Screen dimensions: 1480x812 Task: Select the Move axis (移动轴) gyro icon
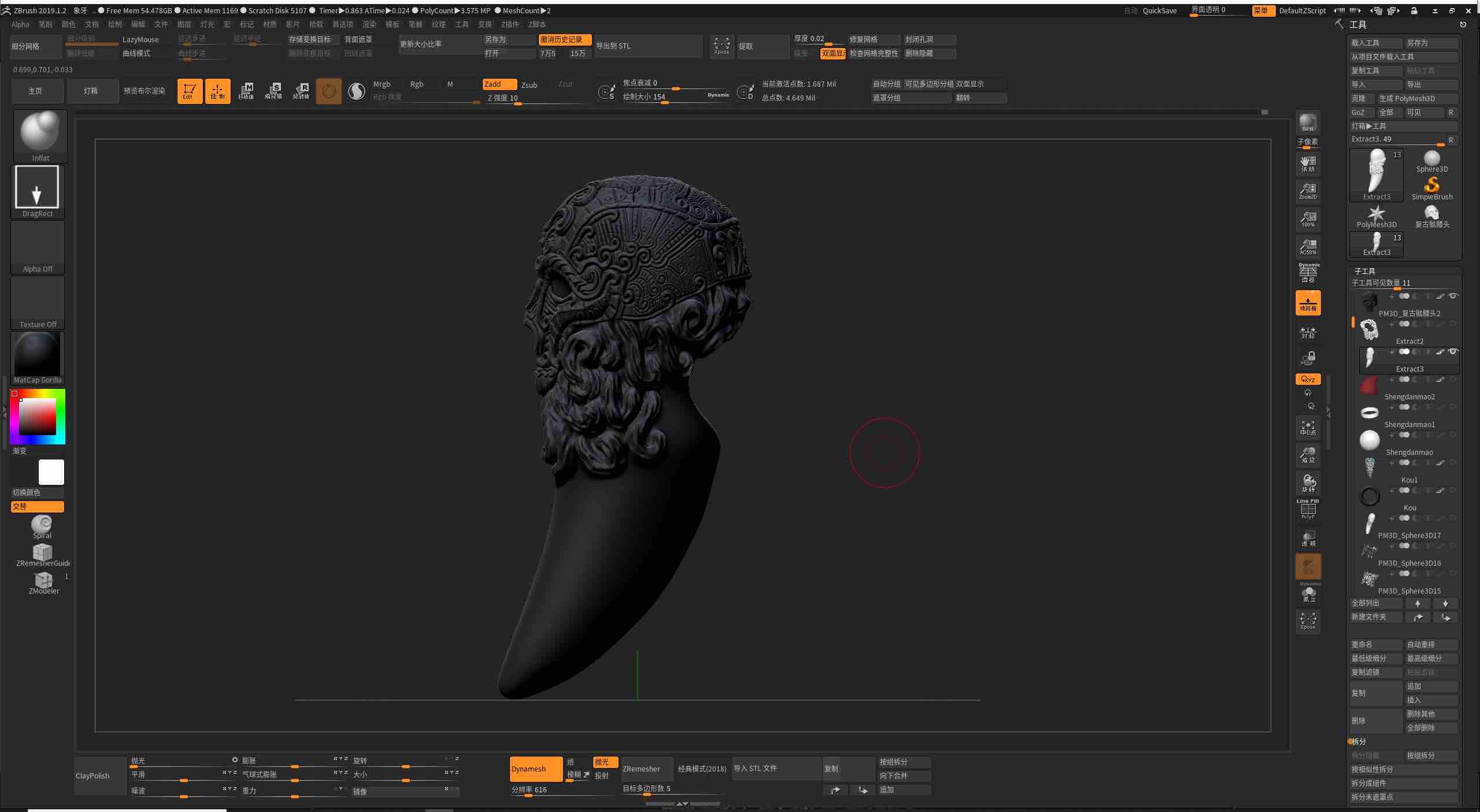[246, 91]
